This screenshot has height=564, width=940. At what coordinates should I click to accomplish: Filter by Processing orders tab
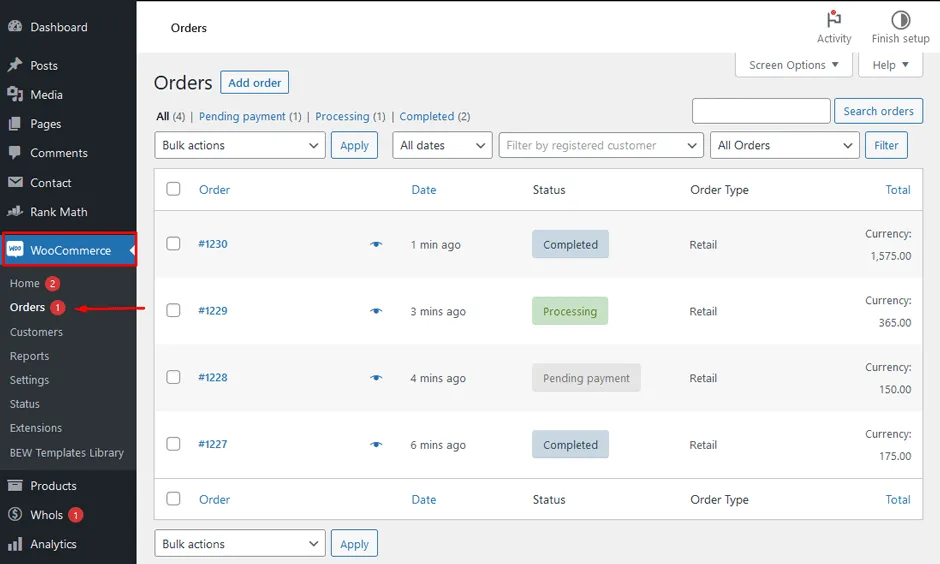point(342,116)
